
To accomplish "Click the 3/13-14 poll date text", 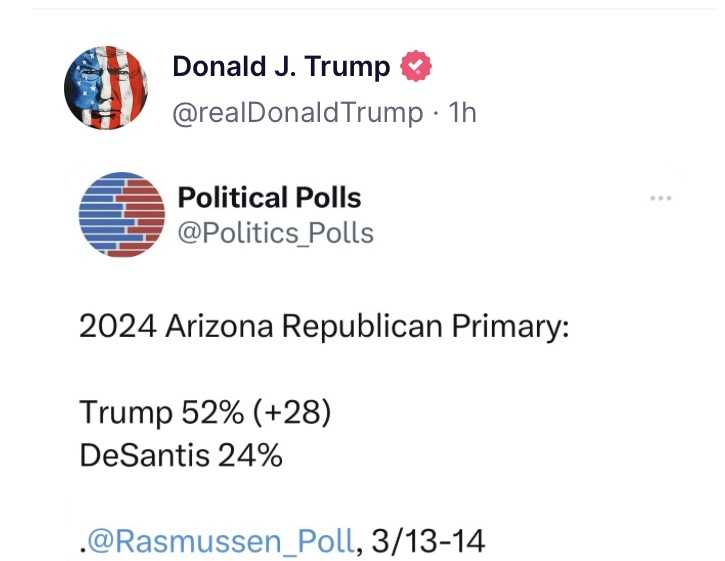I will (x=428, y=541).
